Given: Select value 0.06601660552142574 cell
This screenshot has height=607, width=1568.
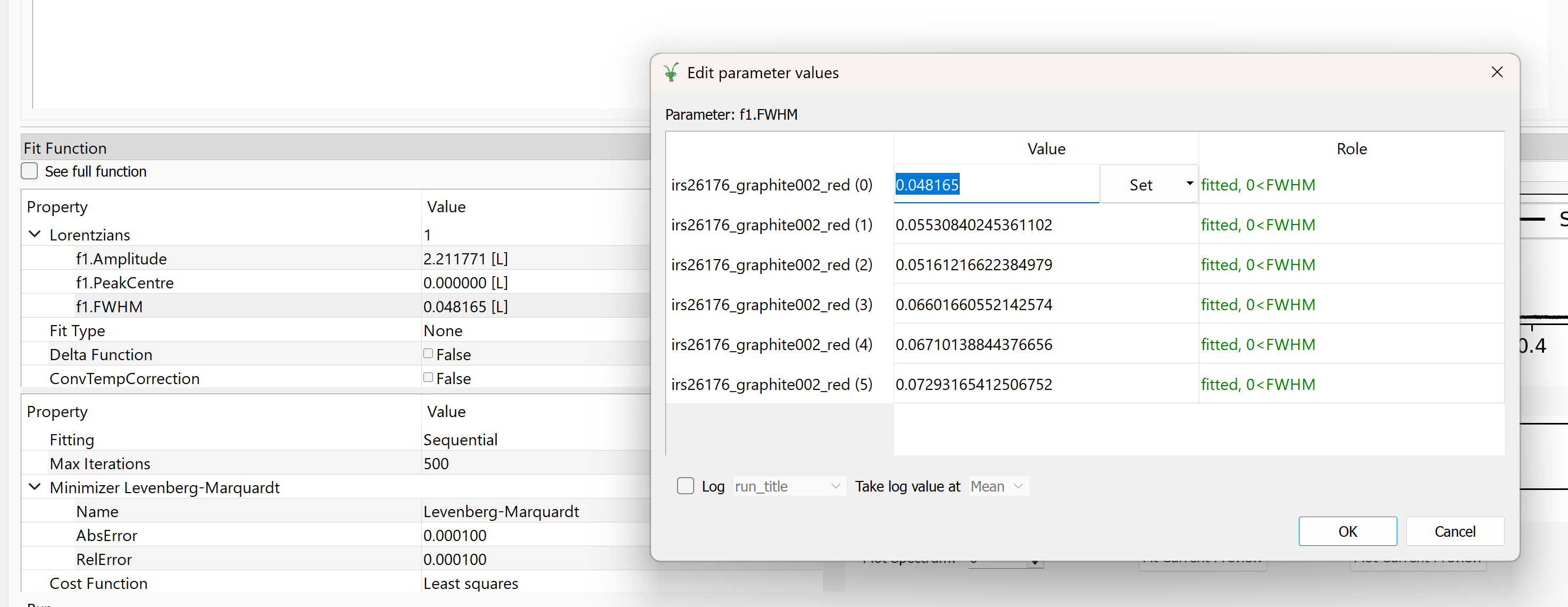Looking at the screenshot, I should tap(1046, 304).
